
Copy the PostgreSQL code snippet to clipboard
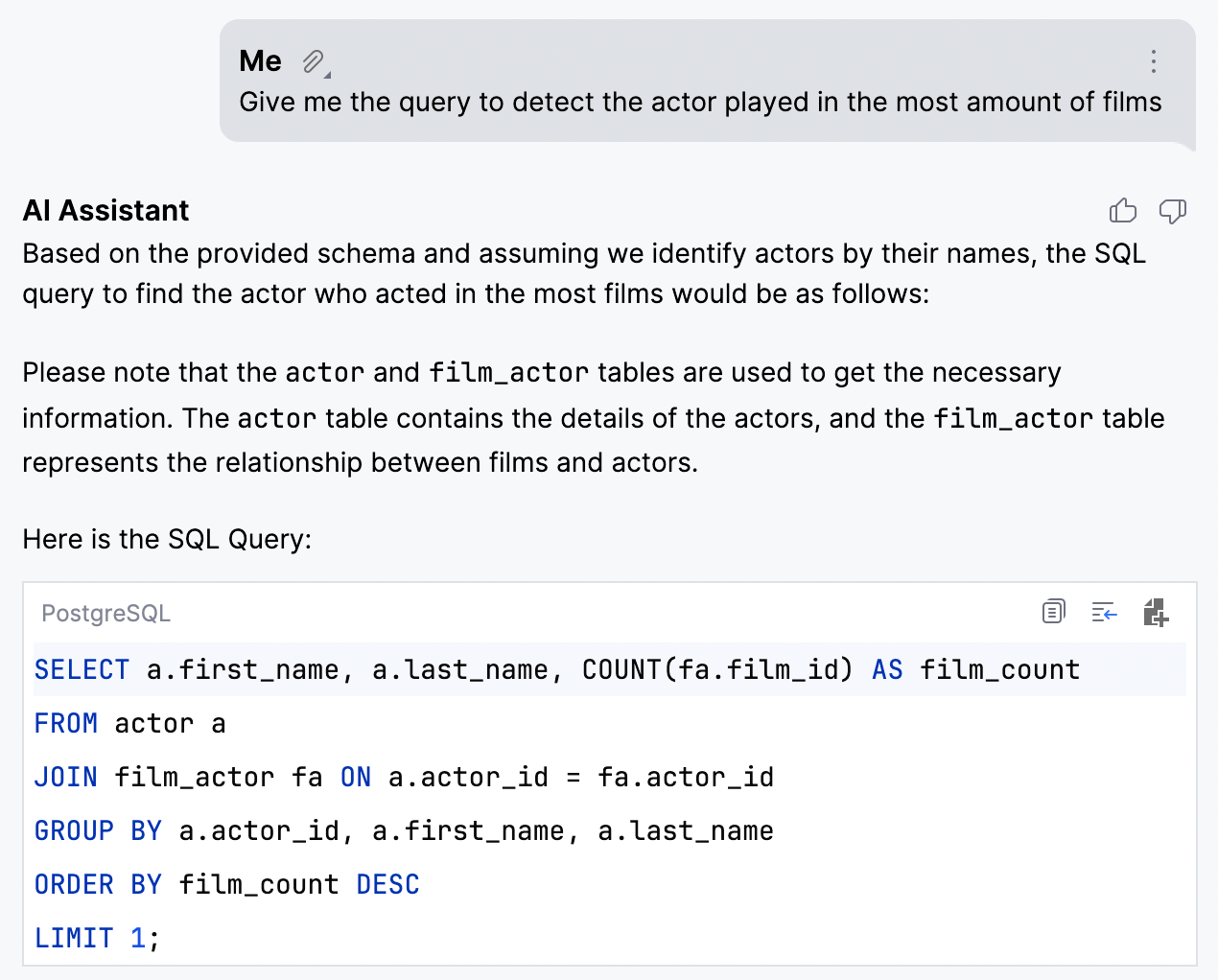pos(1053,612)
